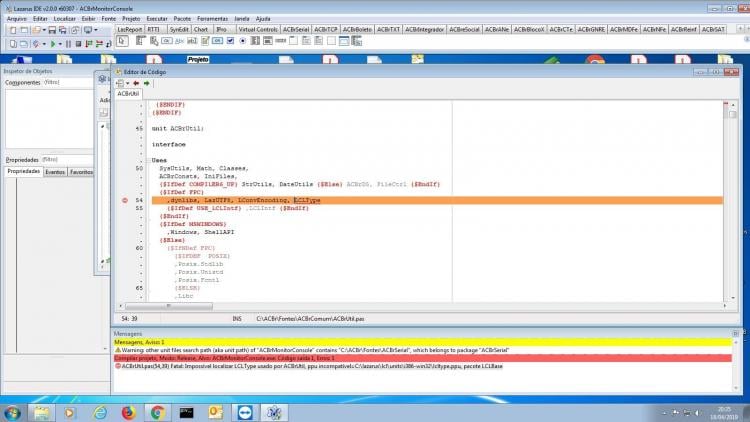Switch to the LazReport palette tab

point(130,30)
